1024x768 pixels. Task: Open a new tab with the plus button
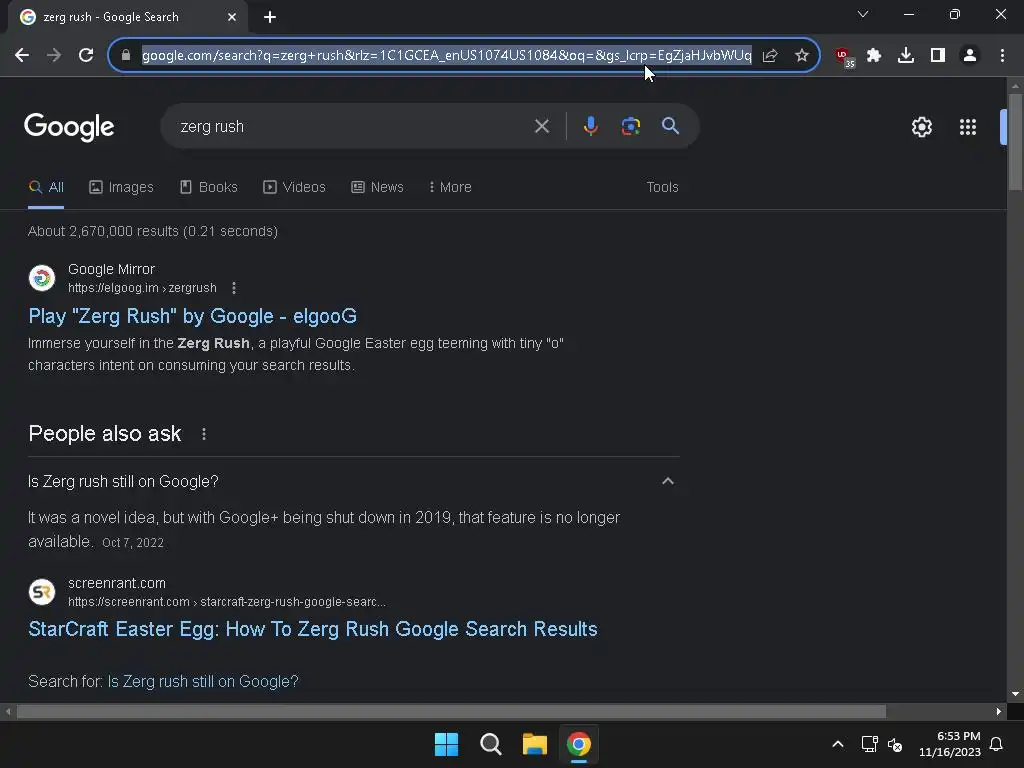click(x=270, y=17)
